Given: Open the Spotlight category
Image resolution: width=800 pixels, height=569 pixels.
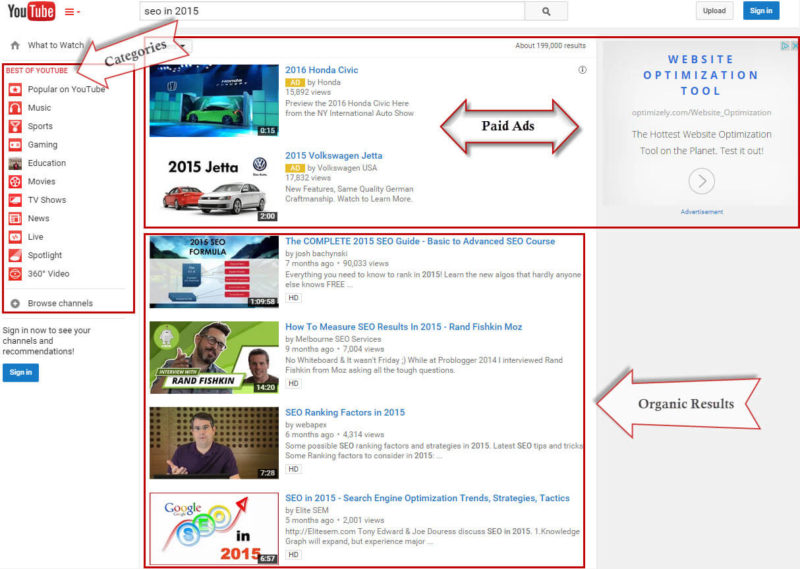Looking at the screenshot, I should tap(45, 255).
